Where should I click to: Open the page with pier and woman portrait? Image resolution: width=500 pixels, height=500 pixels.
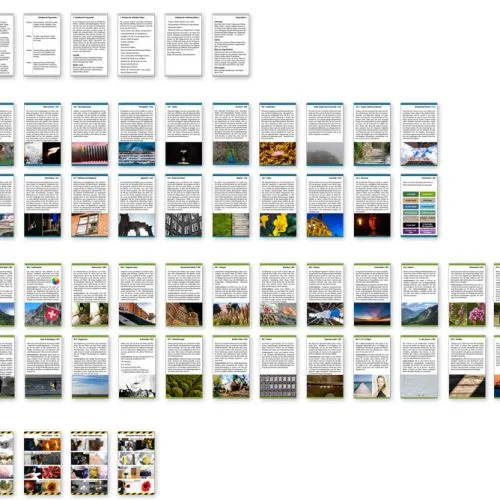click(372, 367)
